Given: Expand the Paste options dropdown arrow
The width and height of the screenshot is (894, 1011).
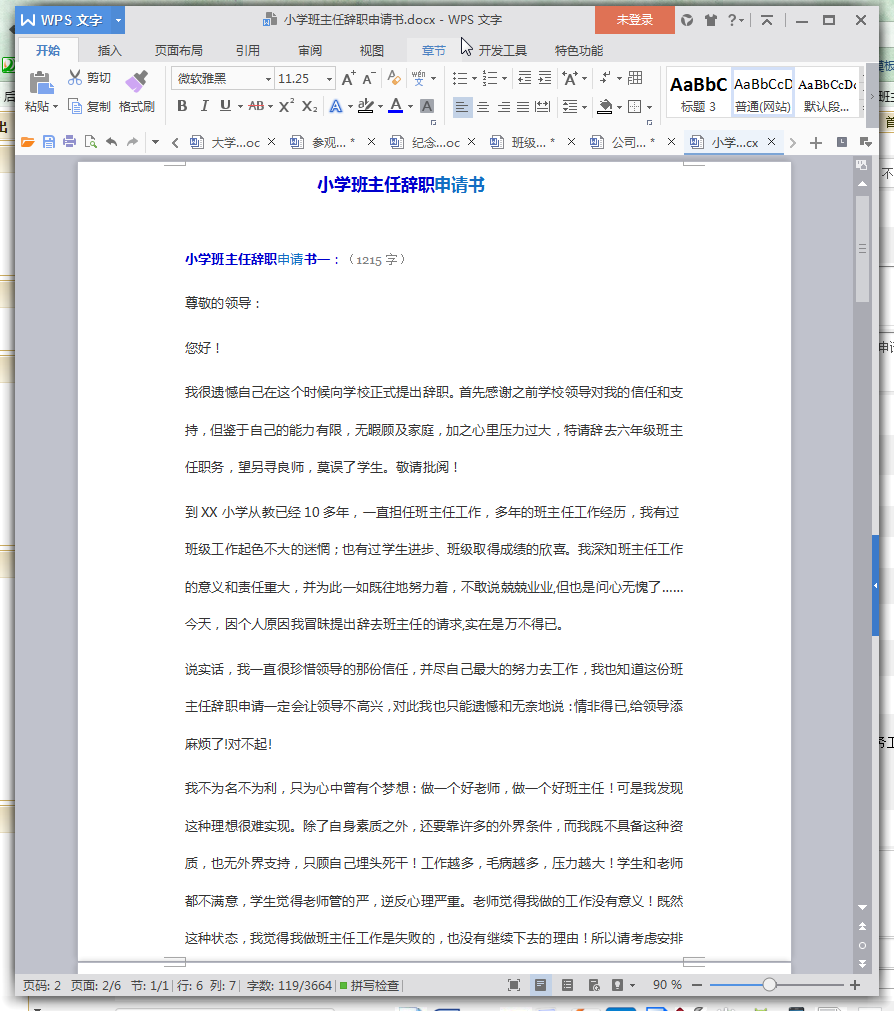Looking at the screenshot, I should pyautogui.click(x=56, y=107).
